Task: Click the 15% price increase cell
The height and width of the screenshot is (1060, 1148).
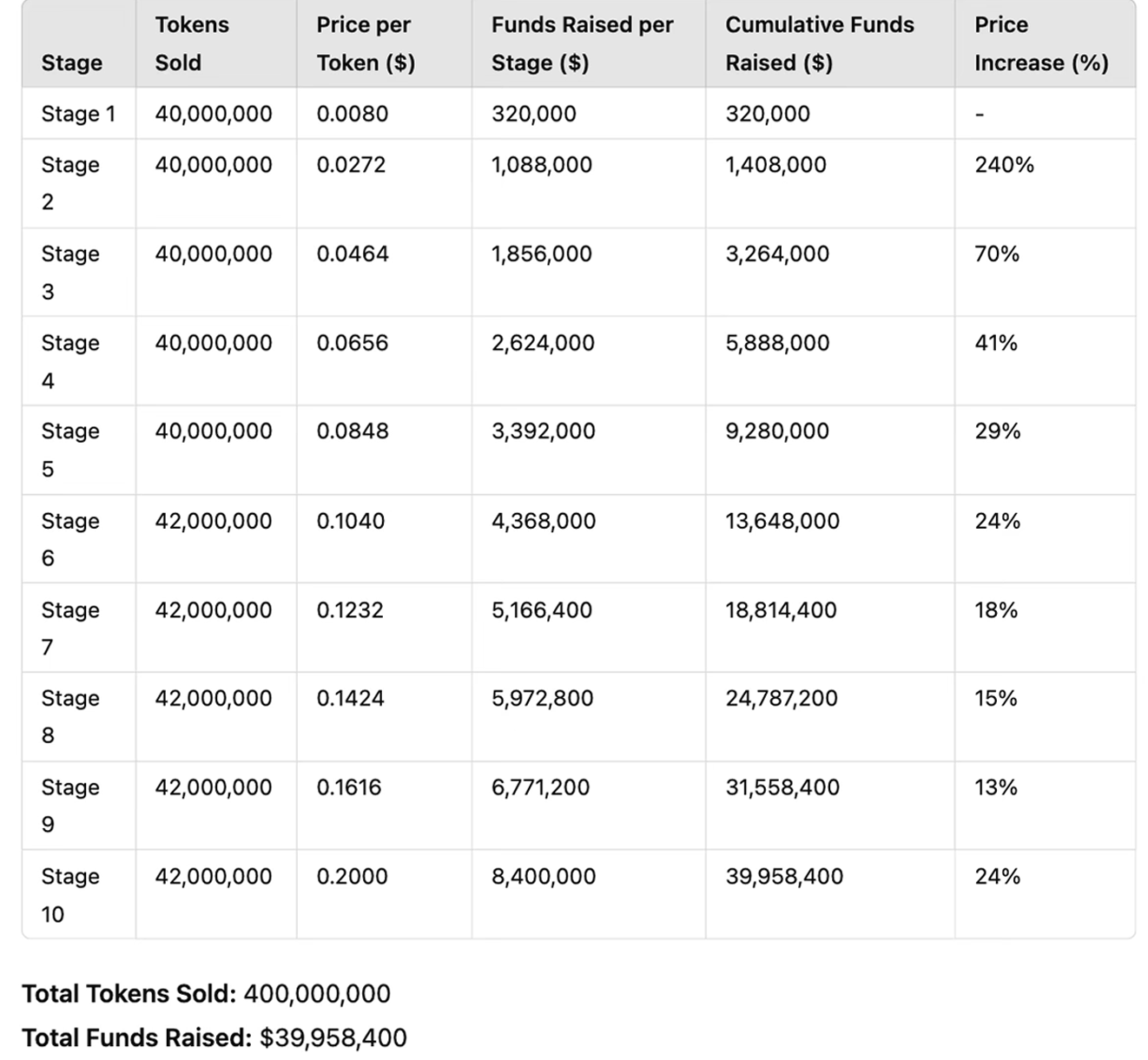Action: (995, 698)
